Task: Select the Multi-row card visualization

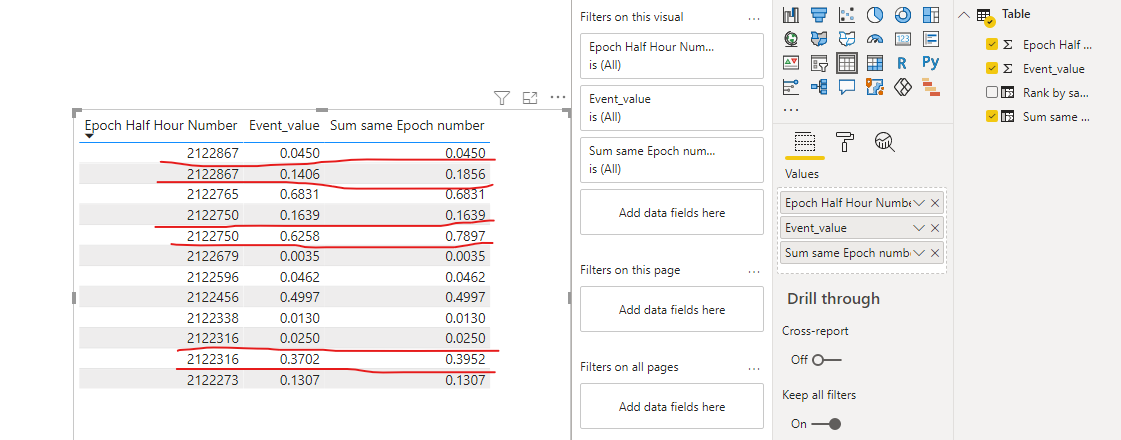Action: (x=930, y=39)
